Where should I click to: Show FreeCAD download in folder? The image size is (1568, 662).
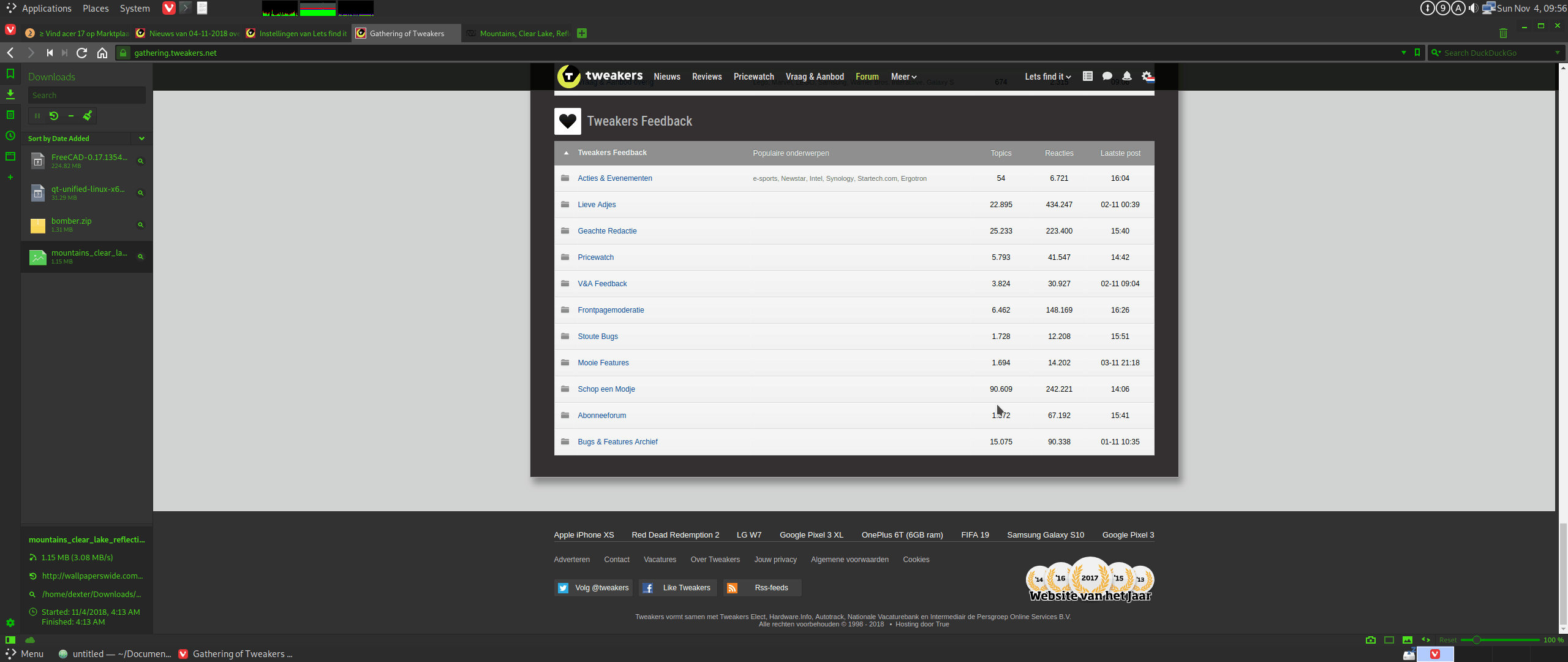[x=140, y=161]
